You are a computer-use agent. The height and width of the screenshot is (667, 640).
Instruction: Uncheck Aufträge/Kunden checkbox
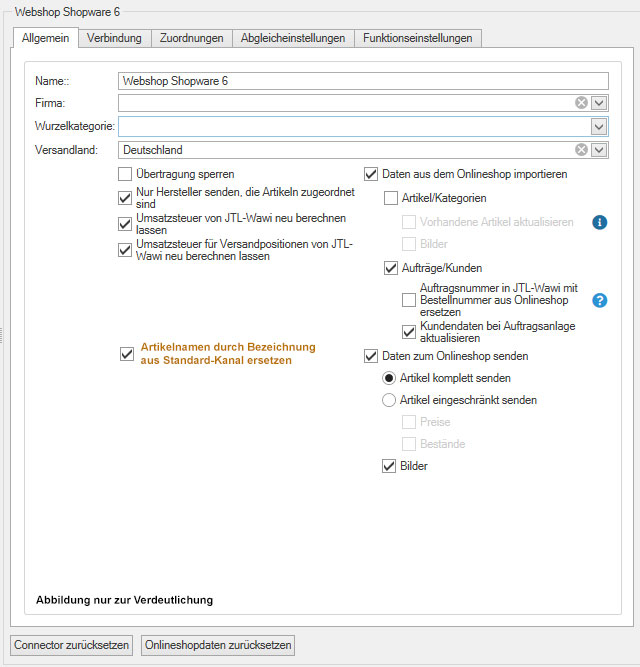point(391,268)
